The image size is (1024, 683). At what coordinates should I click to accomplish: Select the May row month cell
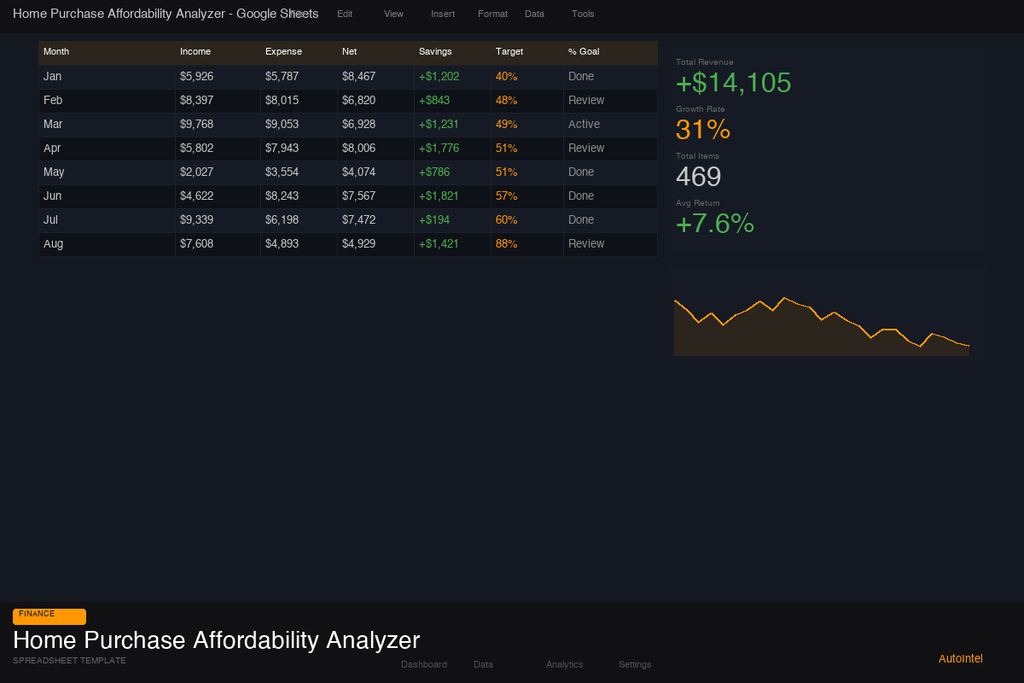pyautogui.click(x=107, y=172)
